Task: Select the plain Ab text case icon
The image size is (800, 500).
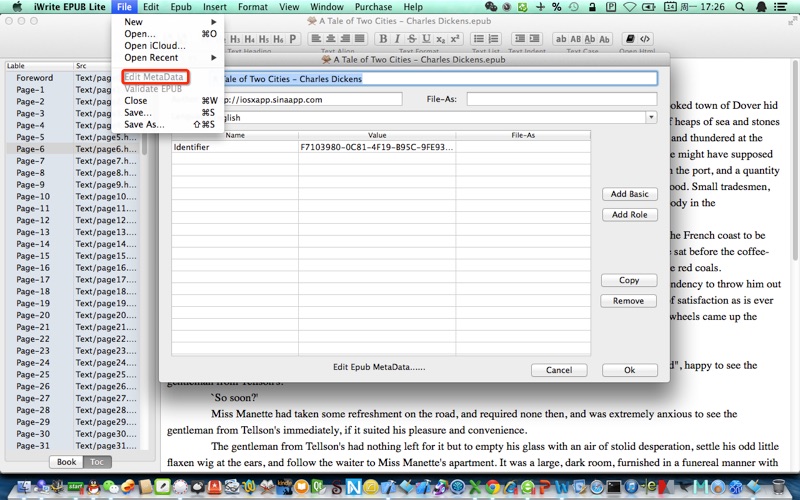Action: [x=605, y=39]
